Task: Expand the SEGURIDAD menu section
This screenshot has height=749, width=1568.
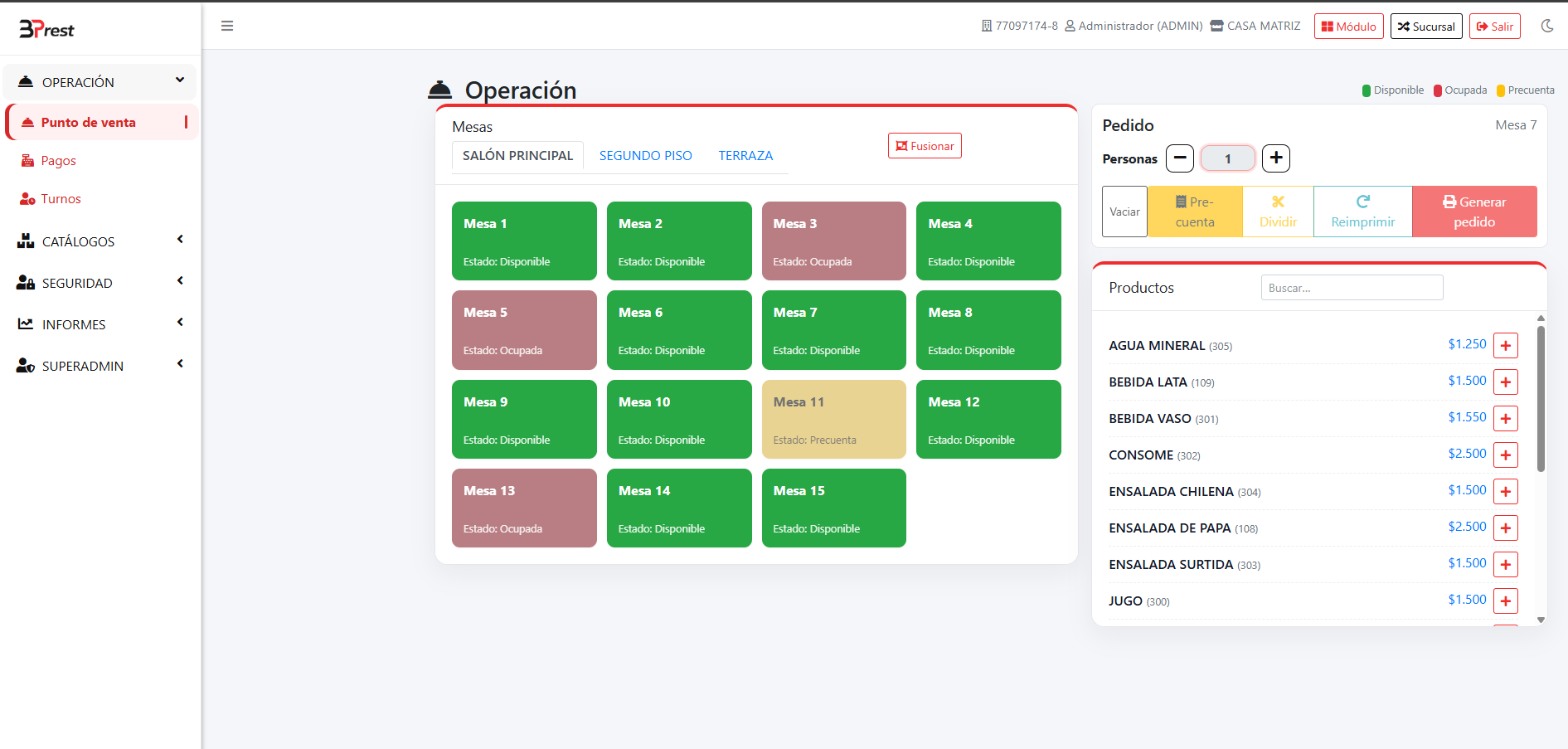Action: [x=100, y=283]
